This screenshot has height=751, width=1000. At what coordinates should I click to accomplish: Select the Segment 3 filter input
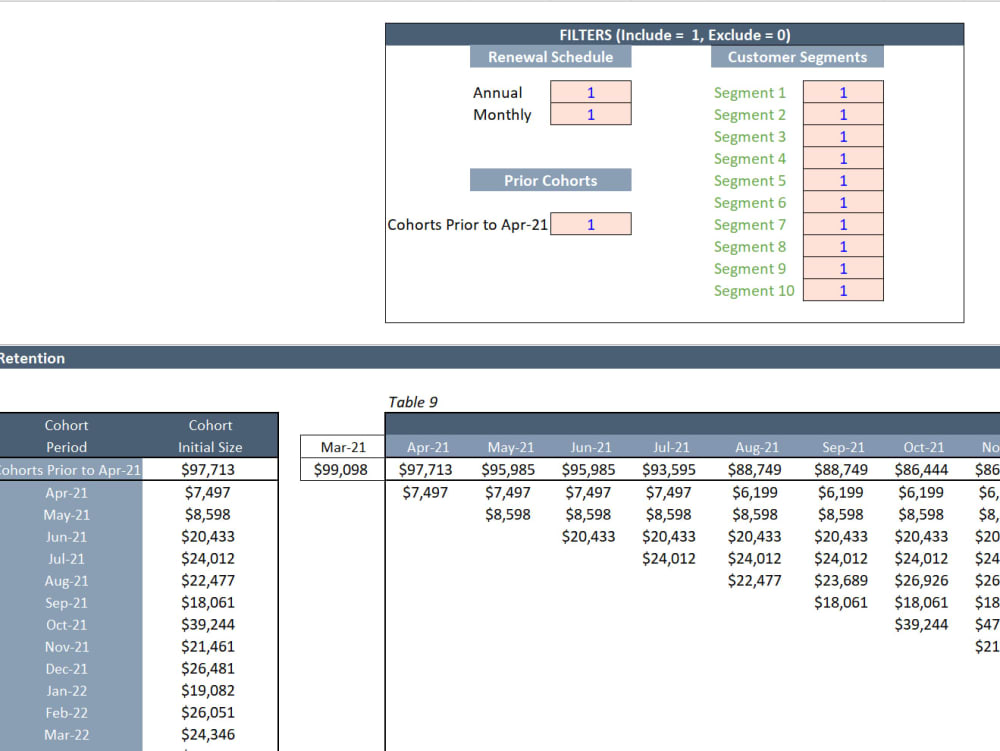tap(843, 136)
